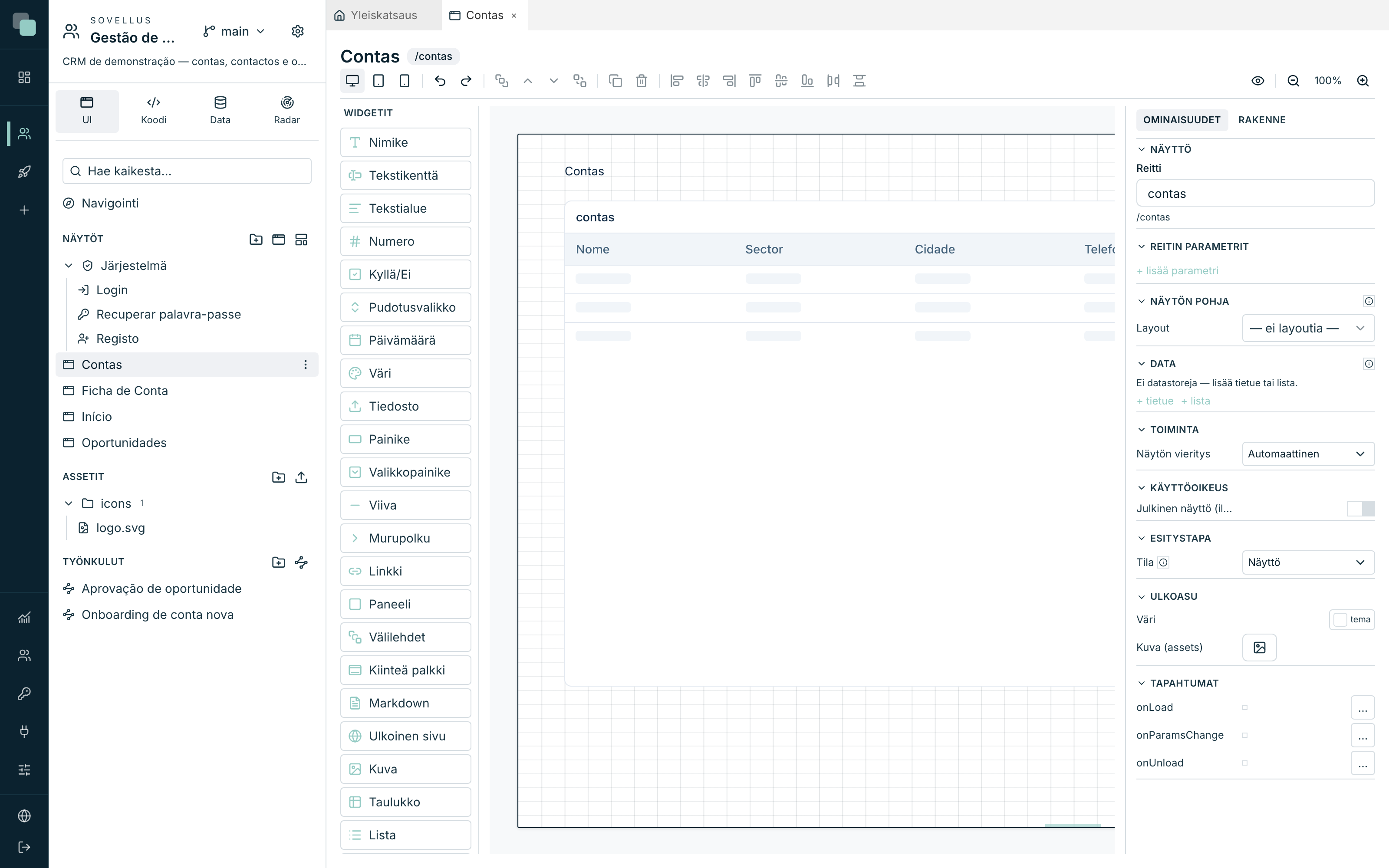The image size is (1389, 868).
Task: Edit the Reitti route field
Action: pos(1255,194)
